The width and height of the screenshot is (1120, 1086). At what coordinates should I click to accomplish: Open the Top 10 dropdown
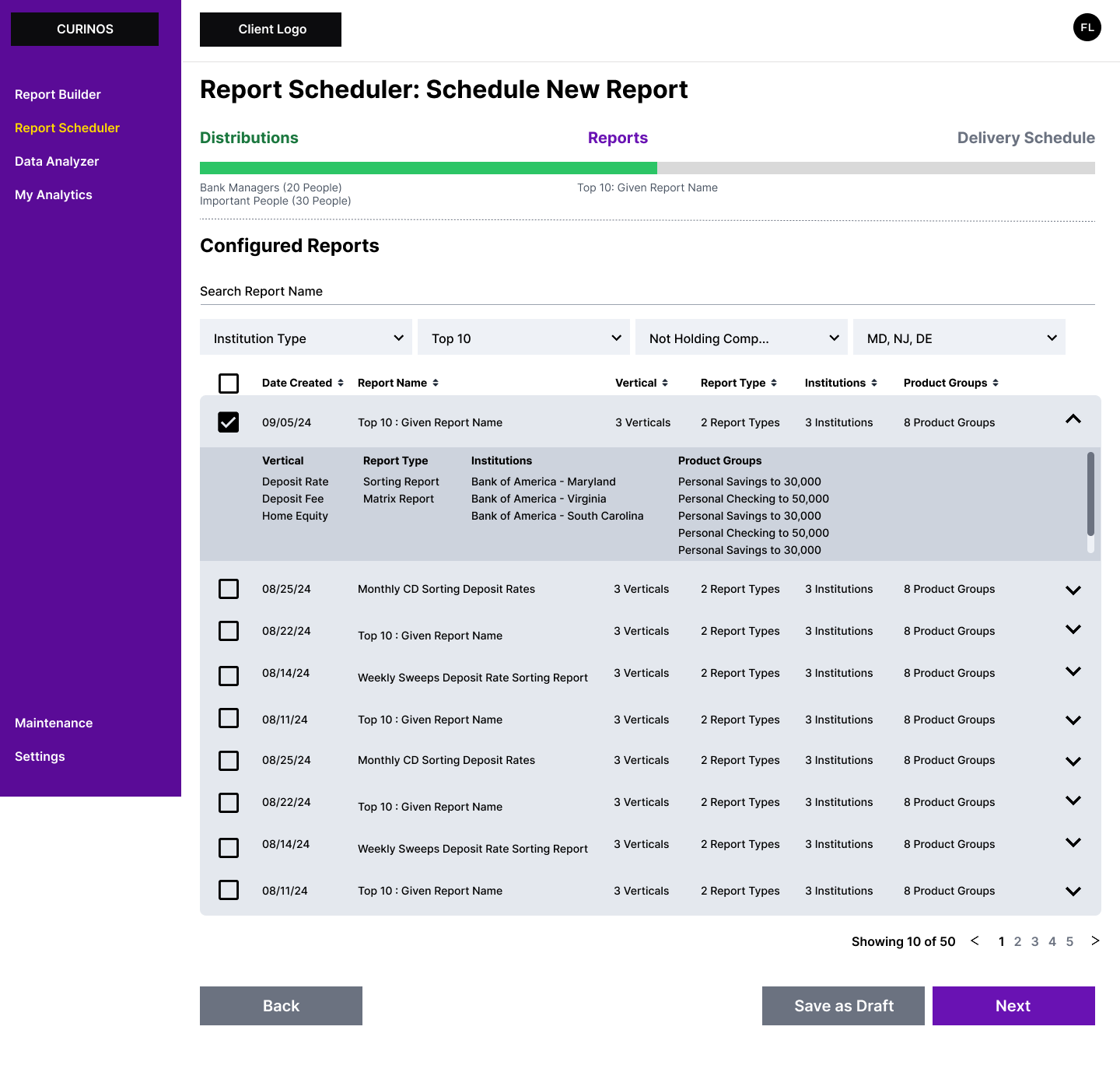(523, 338)
